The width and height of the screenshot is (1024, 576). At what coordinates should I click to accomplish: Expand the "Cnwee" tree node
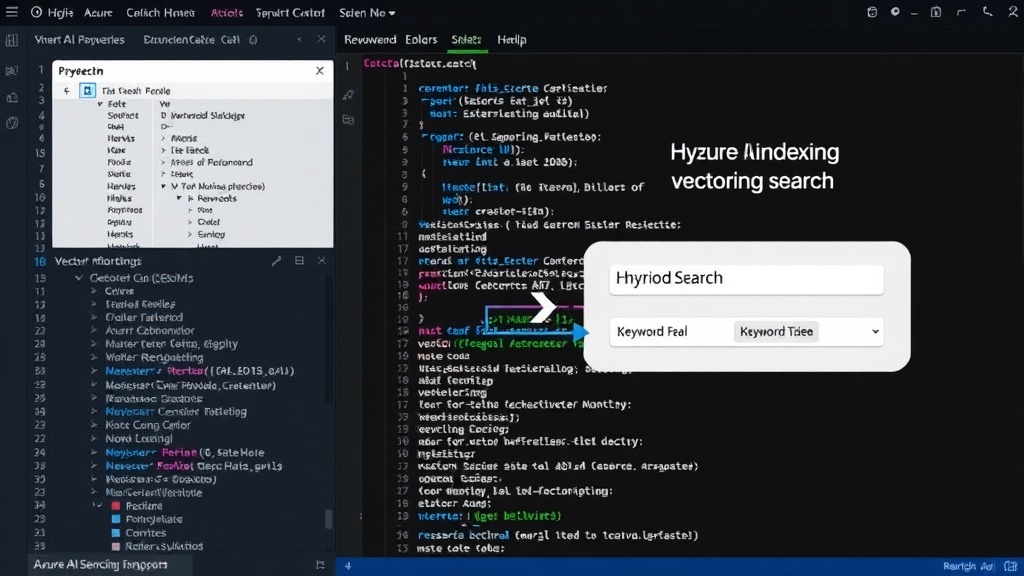tap(94, 291)
